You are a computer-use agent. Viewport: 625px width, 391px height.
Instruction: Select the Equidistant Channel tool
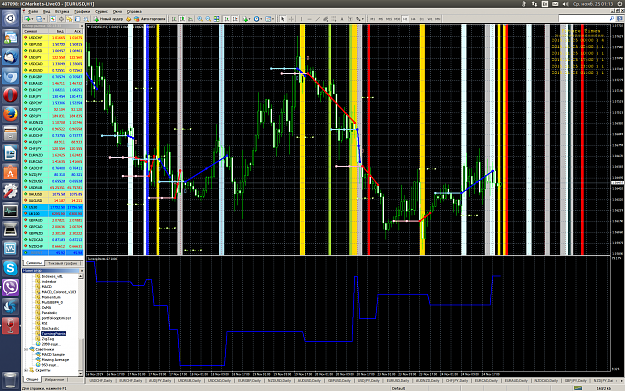point(326,19)
